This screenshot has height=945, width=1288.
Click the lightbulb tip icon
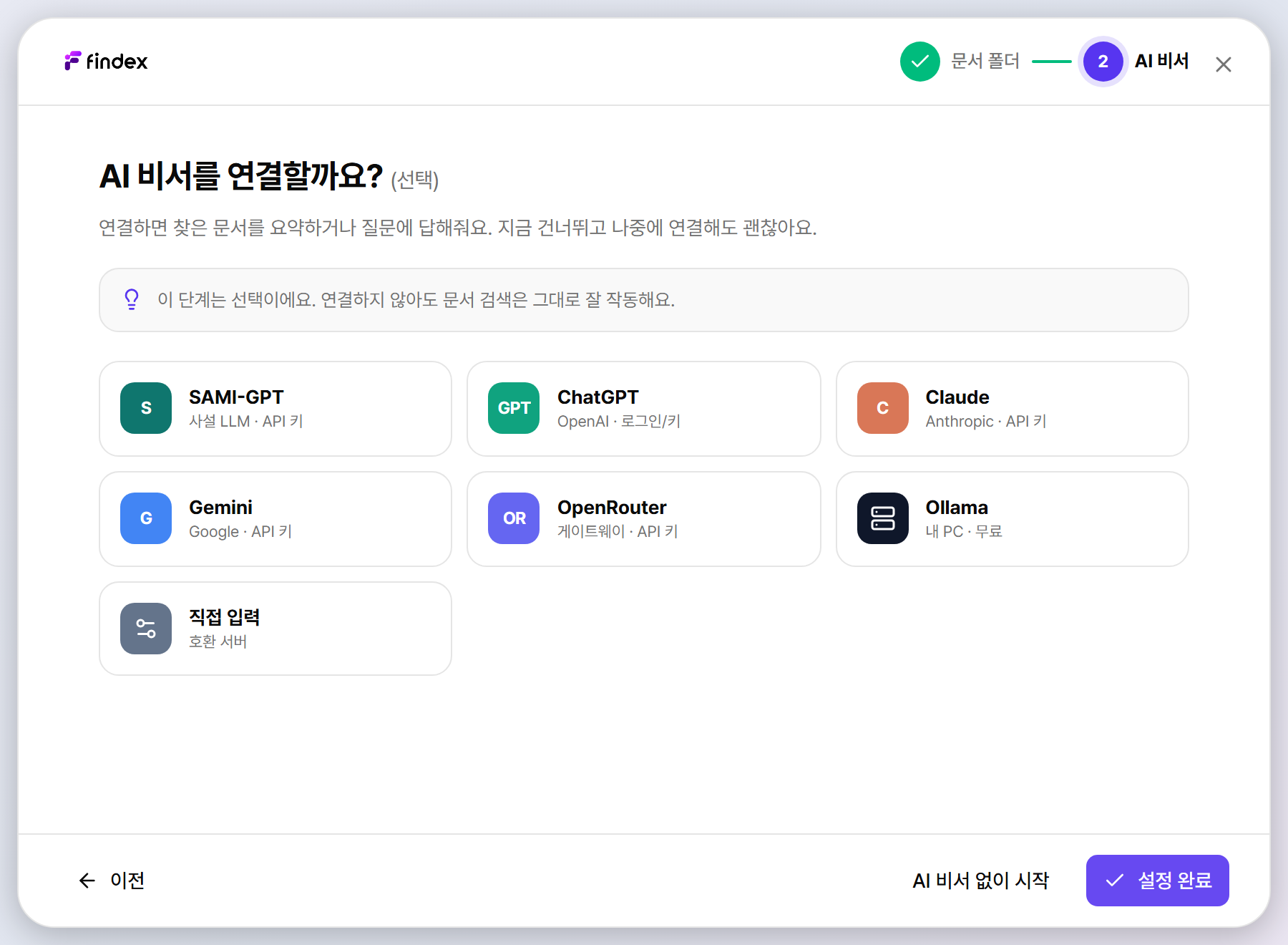132,299
